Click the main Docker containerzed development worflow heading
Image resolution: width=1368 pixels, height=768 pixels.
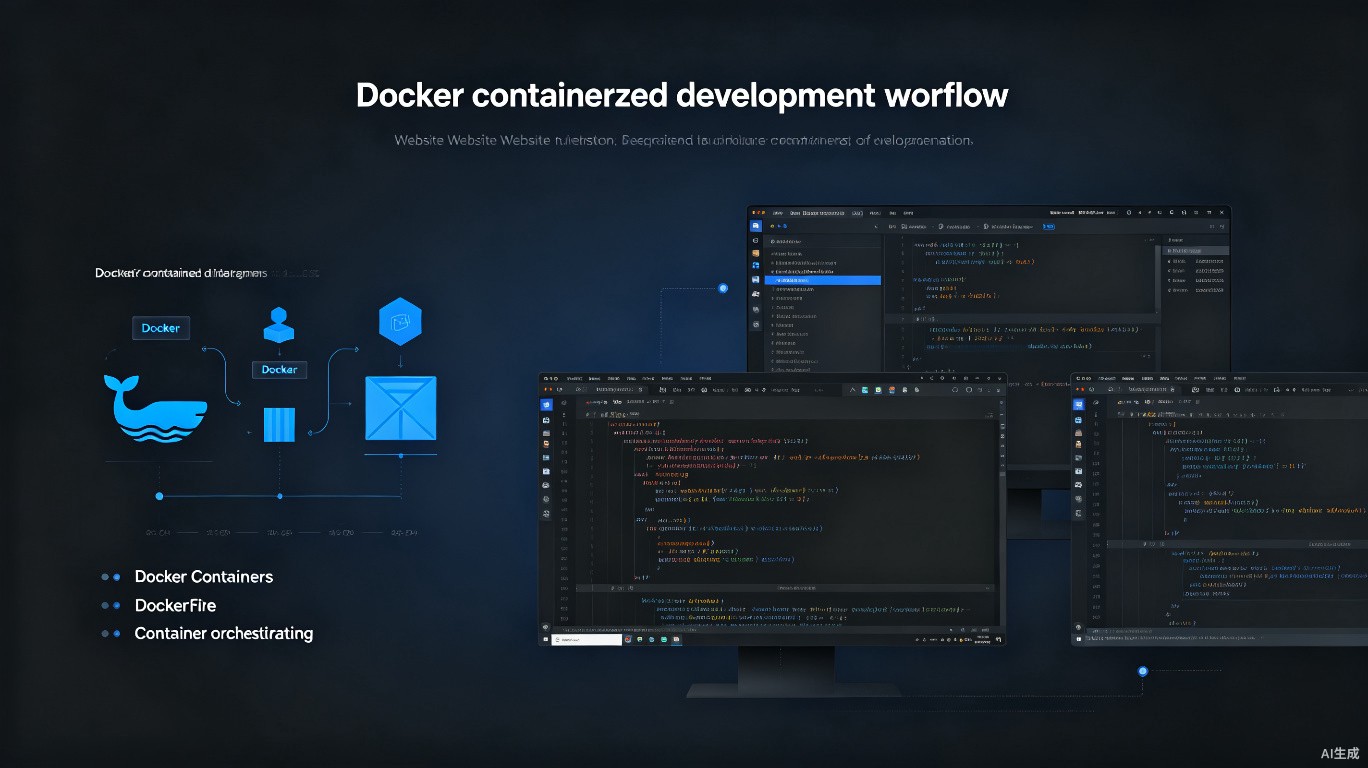click(x=682, y=95)
